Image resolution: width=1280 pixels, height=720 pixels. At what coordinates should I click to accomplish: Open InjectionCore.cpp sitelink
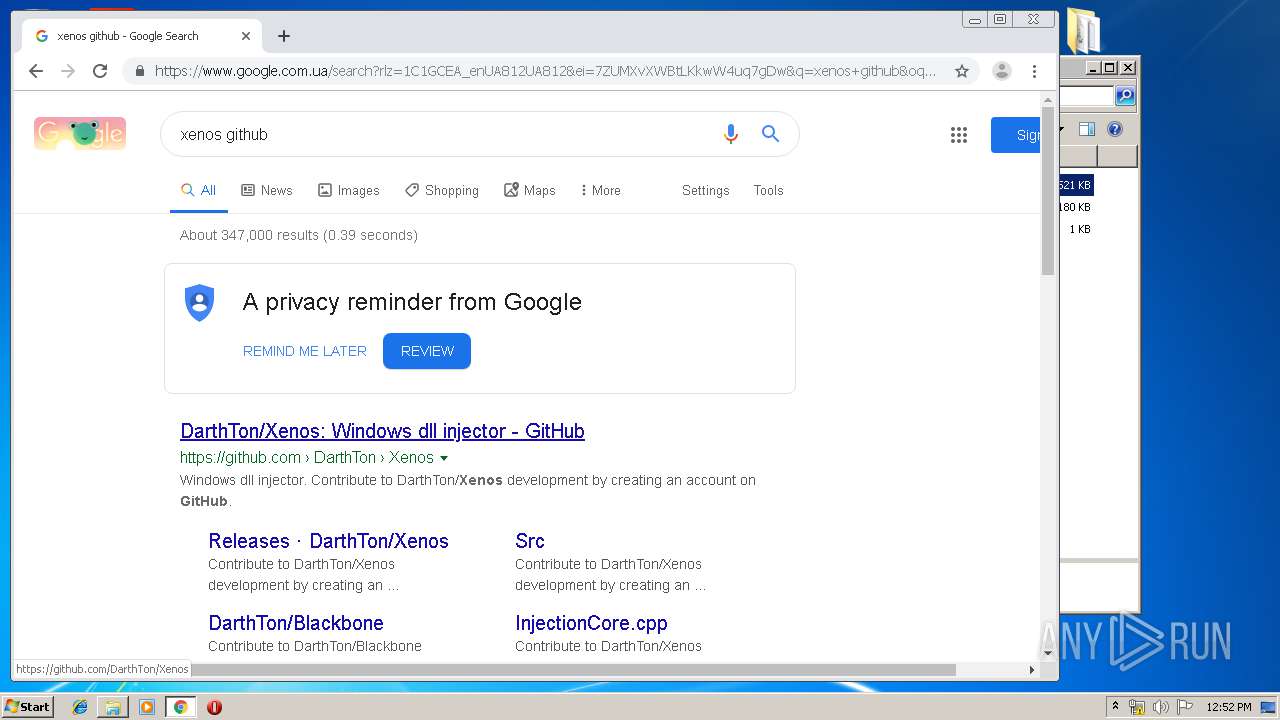pyautogui.click(x=591, y=623)
